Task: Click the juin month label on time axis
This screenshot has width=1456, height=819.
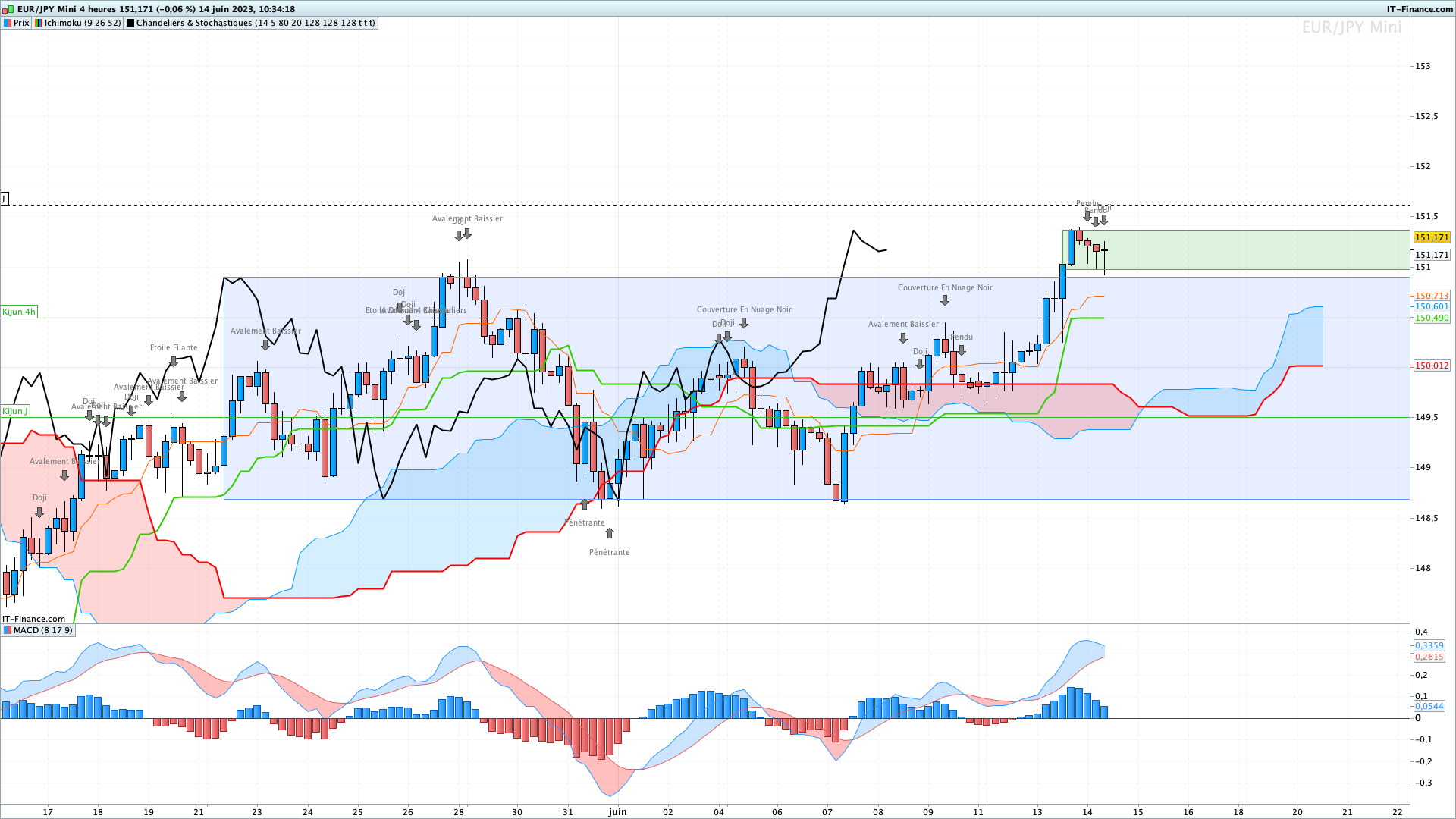Action: [x=618, y=811]
